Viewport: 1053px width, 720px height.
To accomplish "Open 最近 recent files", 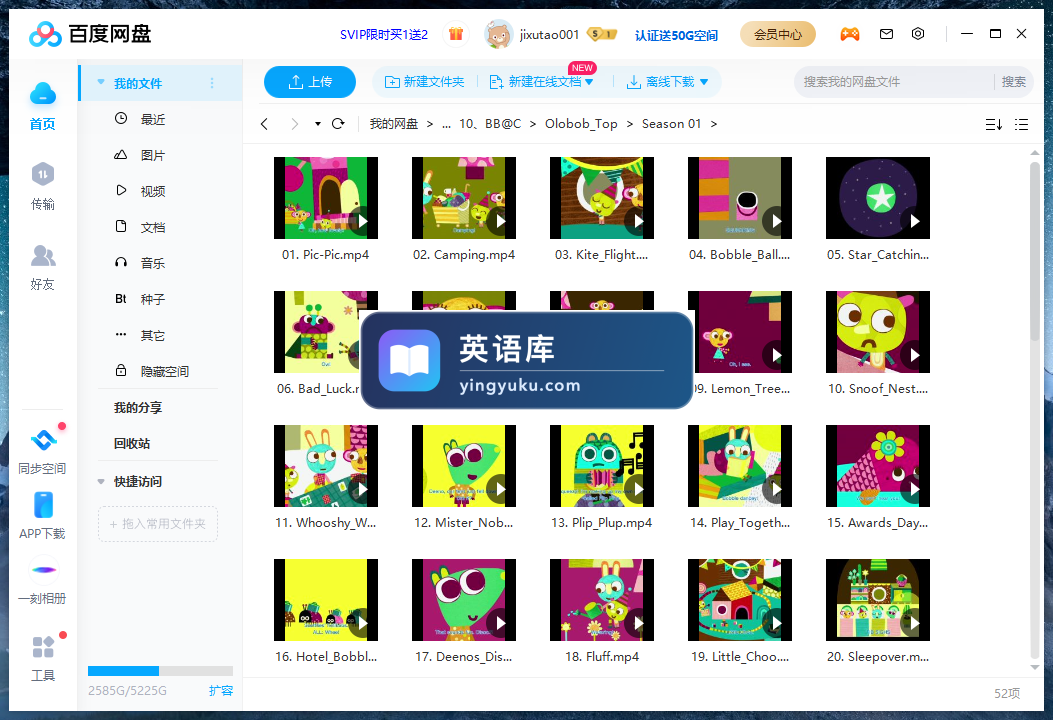I will 152,119.
